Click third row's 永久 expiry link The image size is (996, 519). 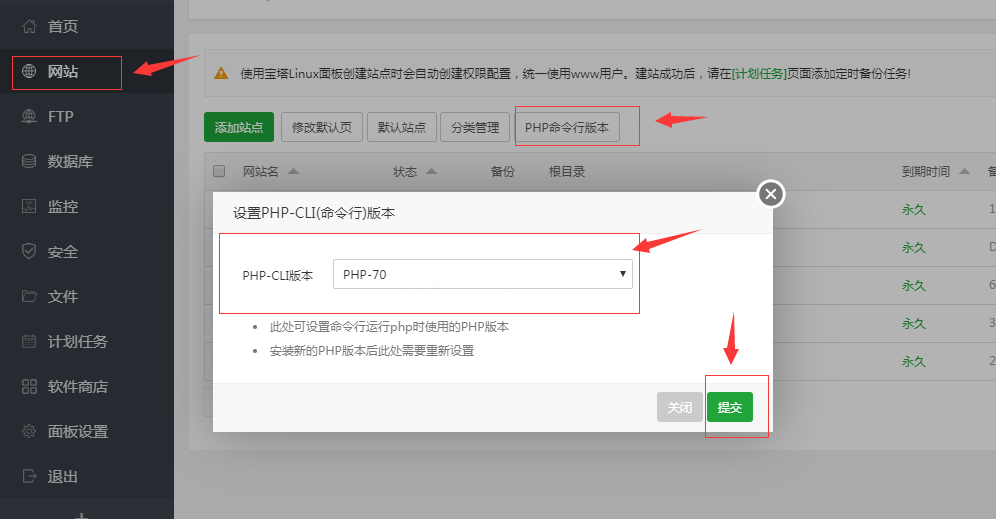(913, 285)
